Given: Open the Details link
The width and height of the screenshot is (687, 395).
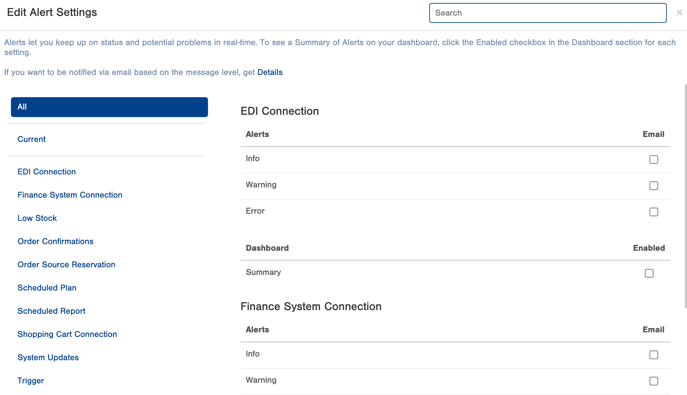Looking at the screenshot, I should 270,72.
